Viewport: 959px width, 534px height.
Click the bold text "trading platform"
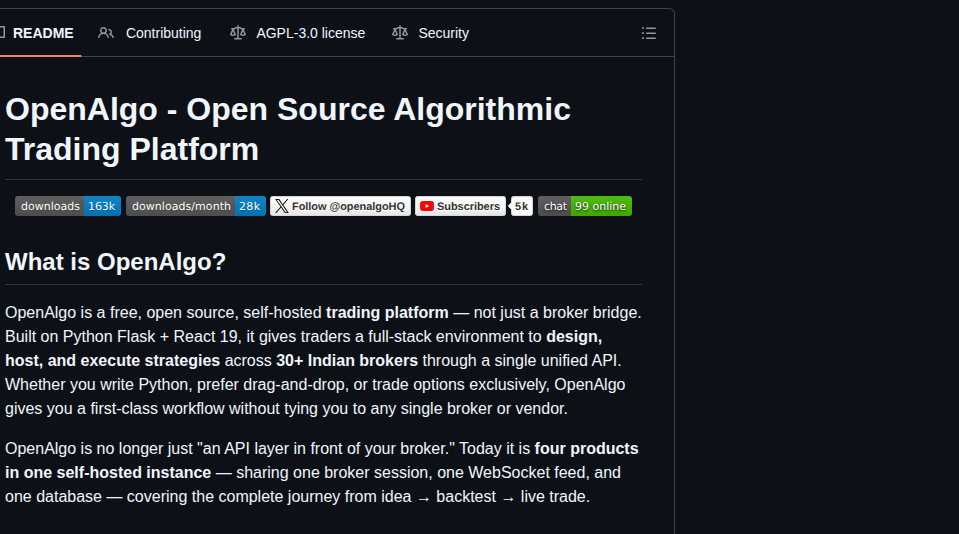point(387,313)
